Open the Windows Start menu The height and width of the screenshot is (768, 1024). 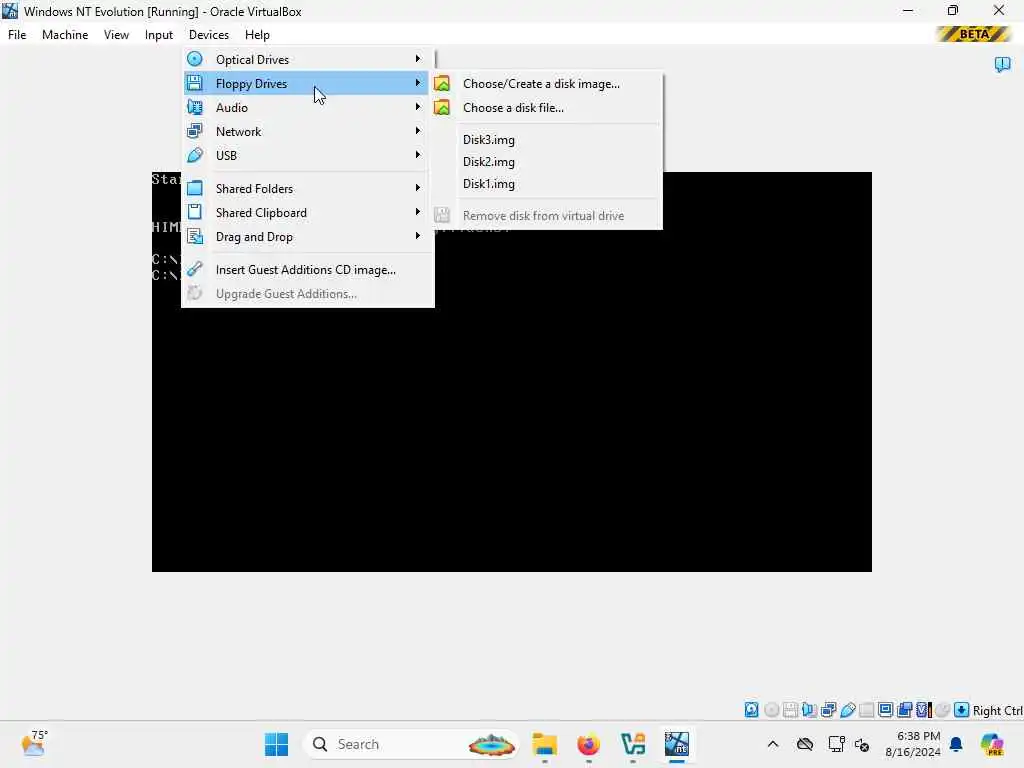276,744
